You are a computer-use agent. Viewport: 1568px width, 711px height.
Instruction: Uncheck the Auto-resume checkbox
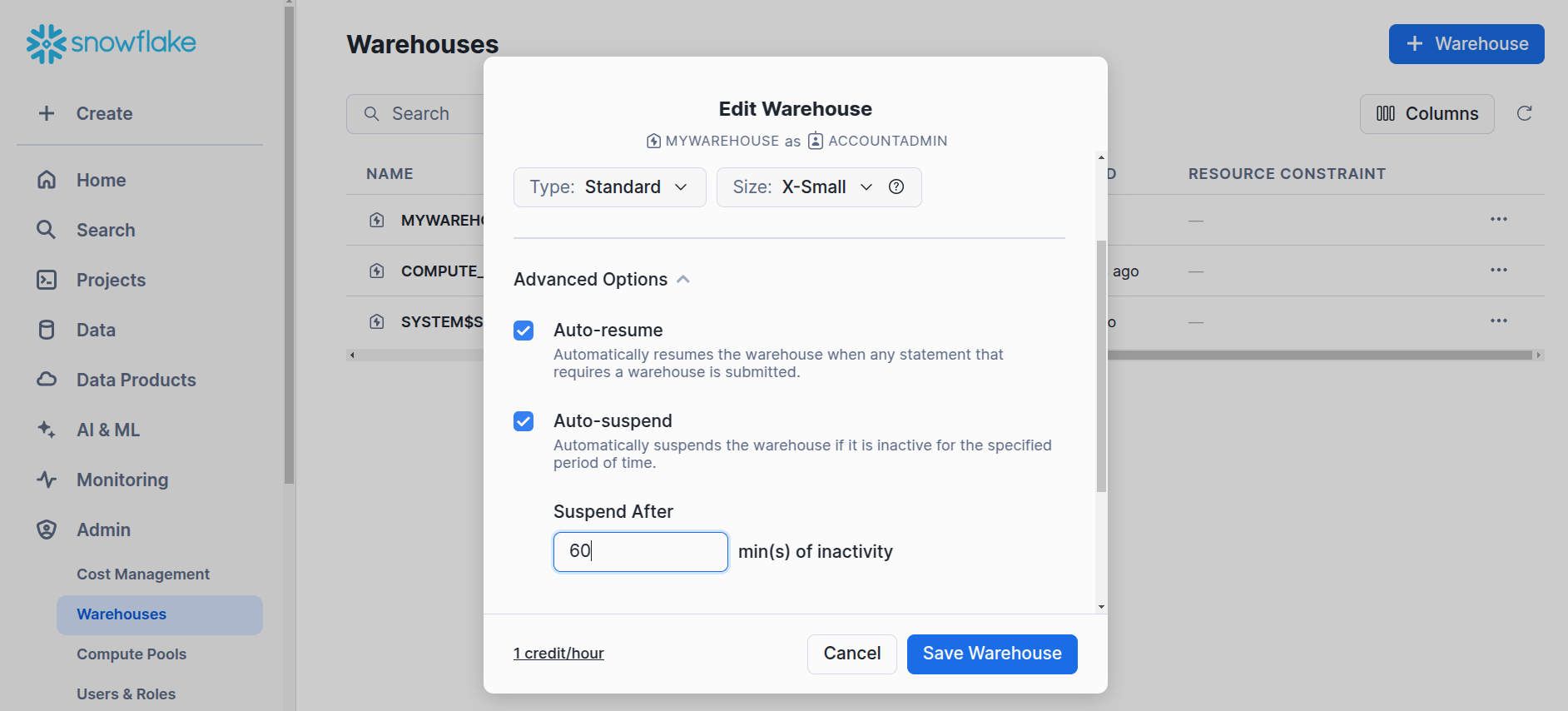click(523, 331)
